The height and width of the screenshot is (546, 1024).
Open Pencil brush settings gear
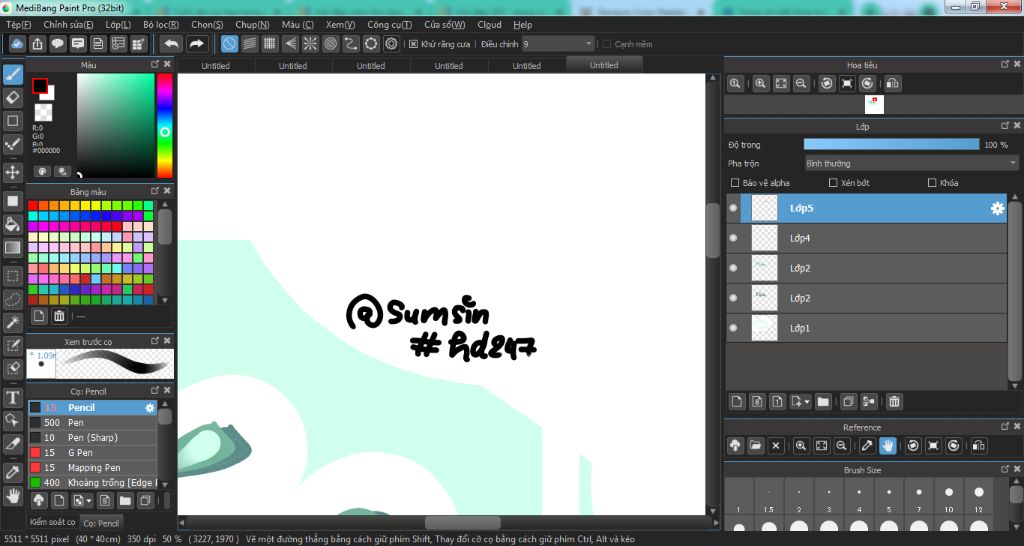point(150,408)
